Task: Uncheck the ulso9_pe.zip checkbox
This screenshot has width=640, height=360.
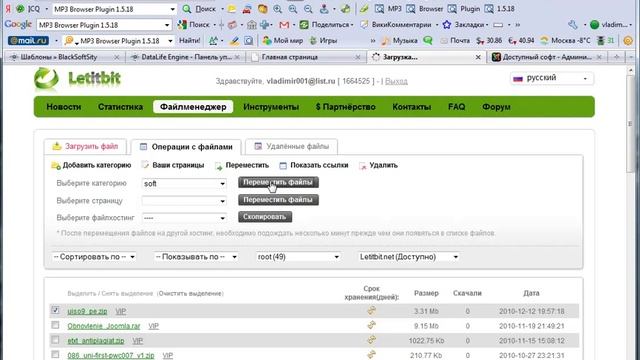Action: (55, 310)
